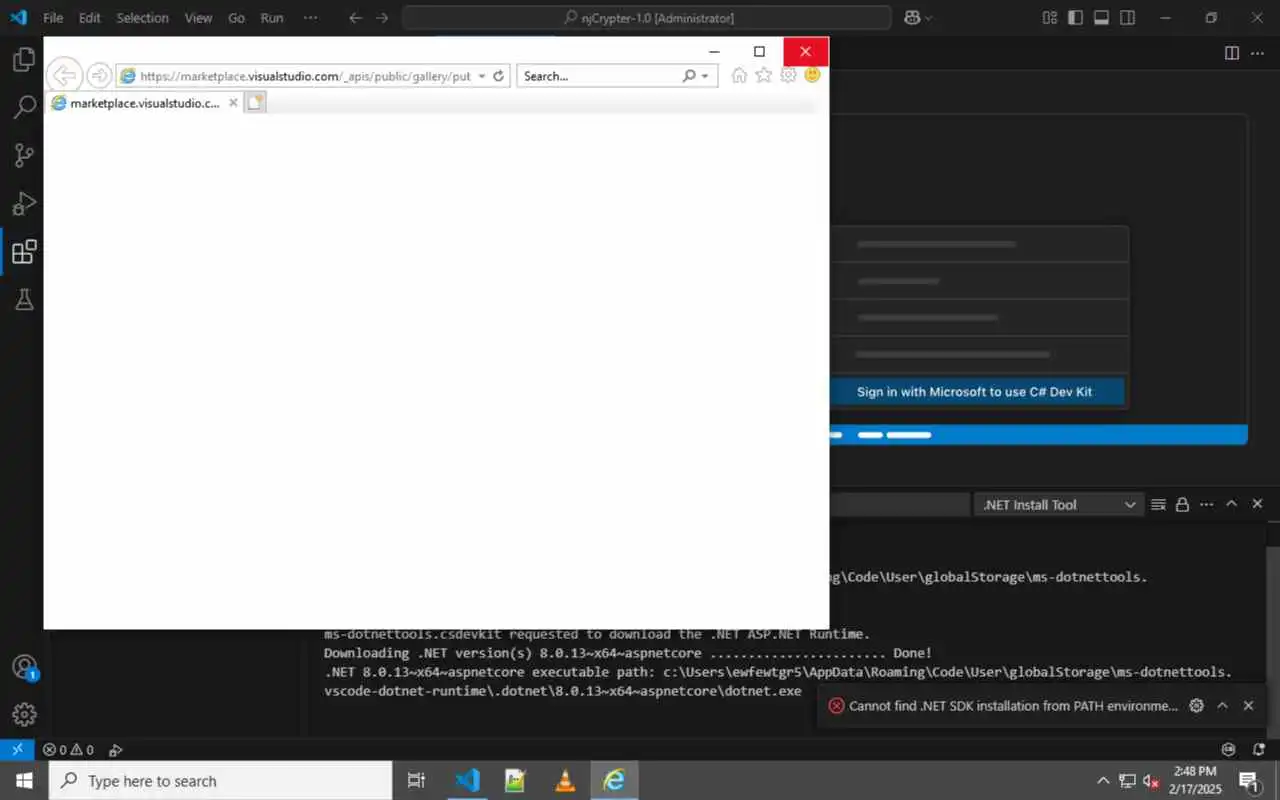Open Task View on the taskbar

pyautogui.click(x=417, y=781)
